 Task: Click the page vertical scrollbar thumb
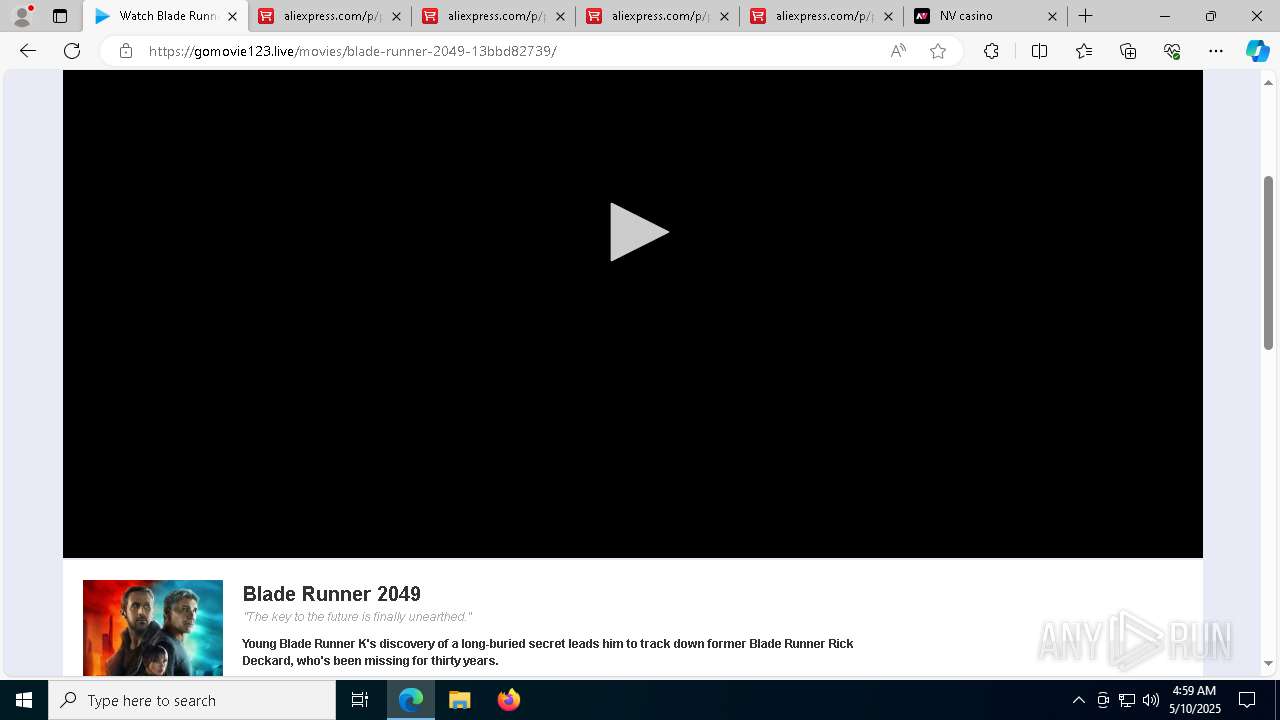point(1268,262)
